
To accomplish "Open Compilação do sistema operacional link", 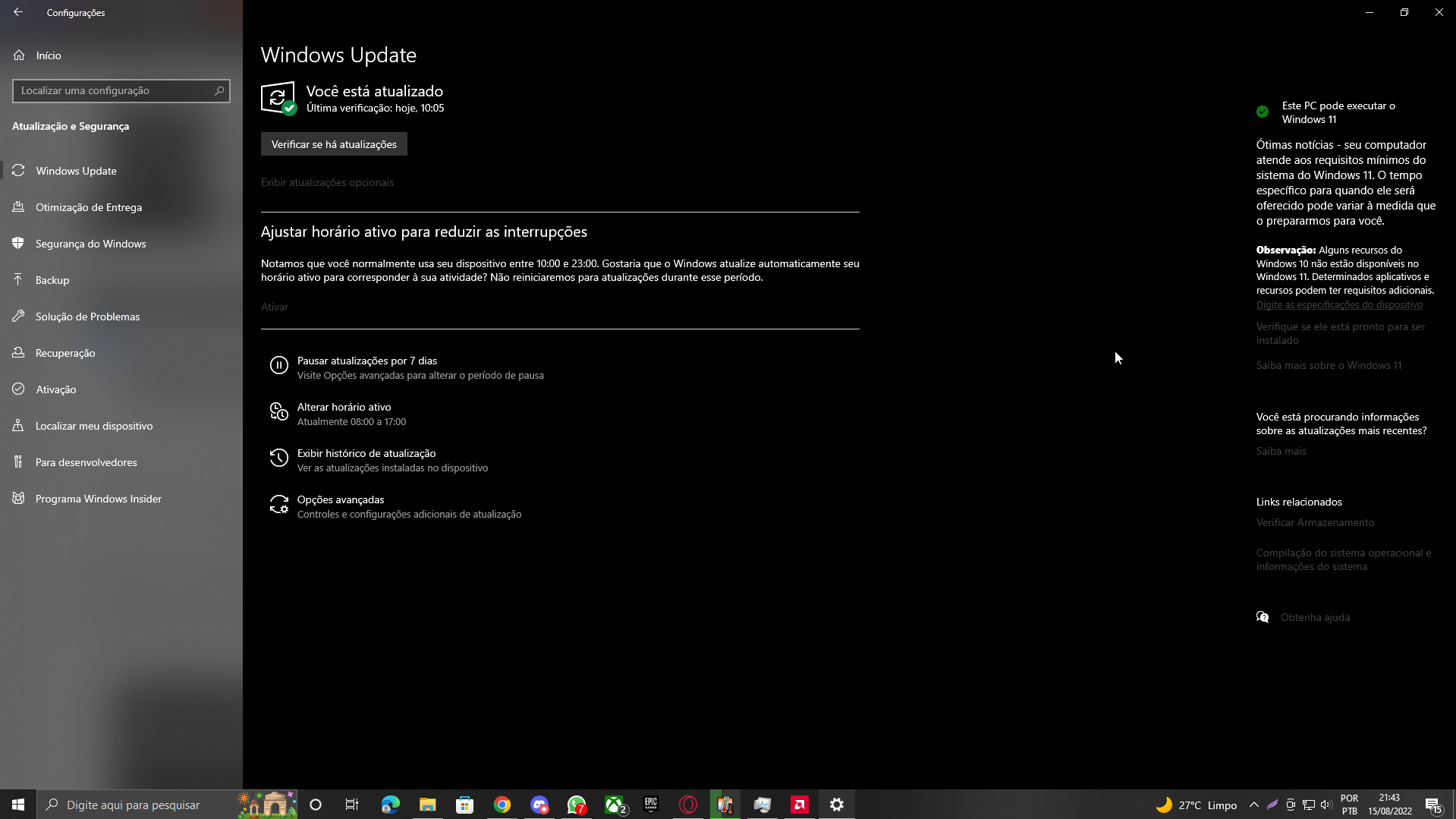I will point(1344,559).
